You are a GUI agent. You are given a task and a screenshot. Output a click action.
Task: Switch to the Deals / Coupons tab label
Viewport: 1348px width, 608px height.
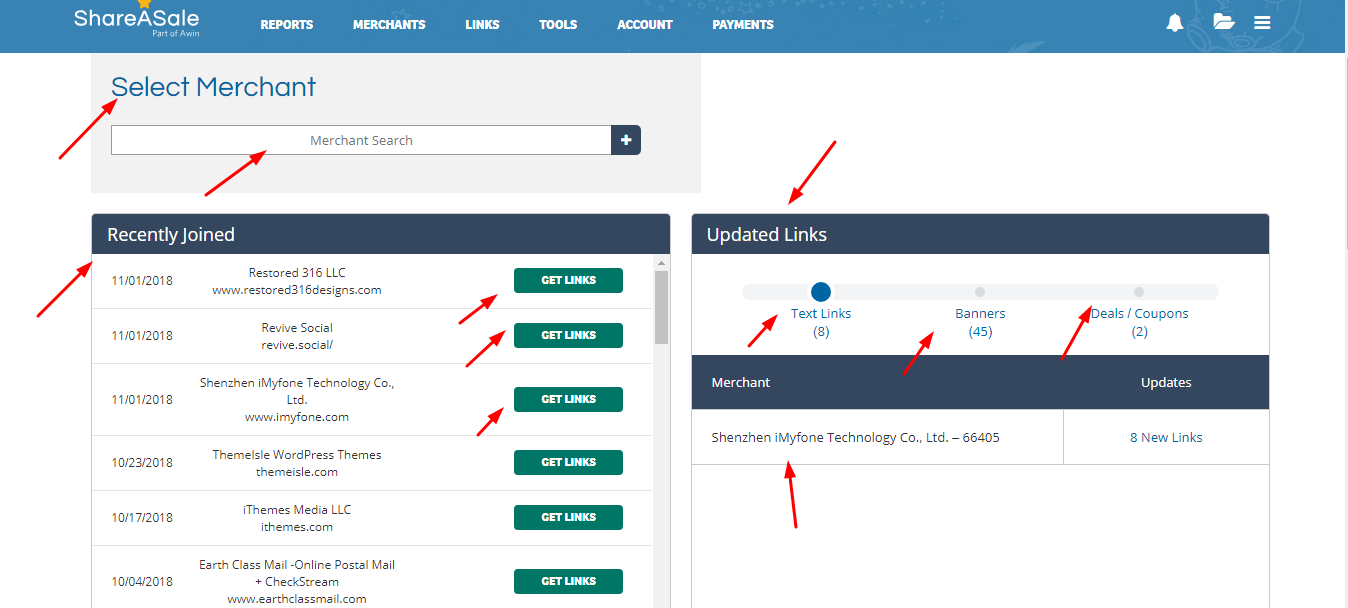1139,313
